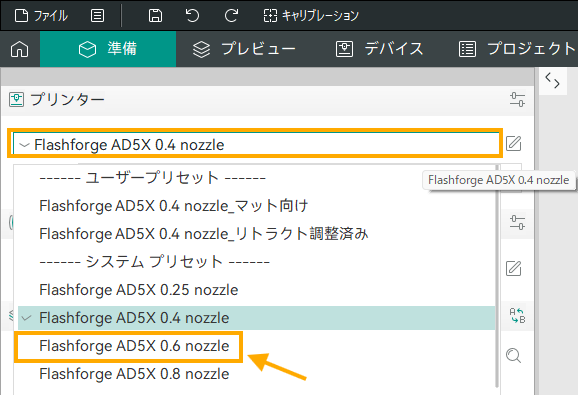Screen dimensions: 578x395
Task: Click the A/B compare presets icon
Action: (x=518, y=316)
